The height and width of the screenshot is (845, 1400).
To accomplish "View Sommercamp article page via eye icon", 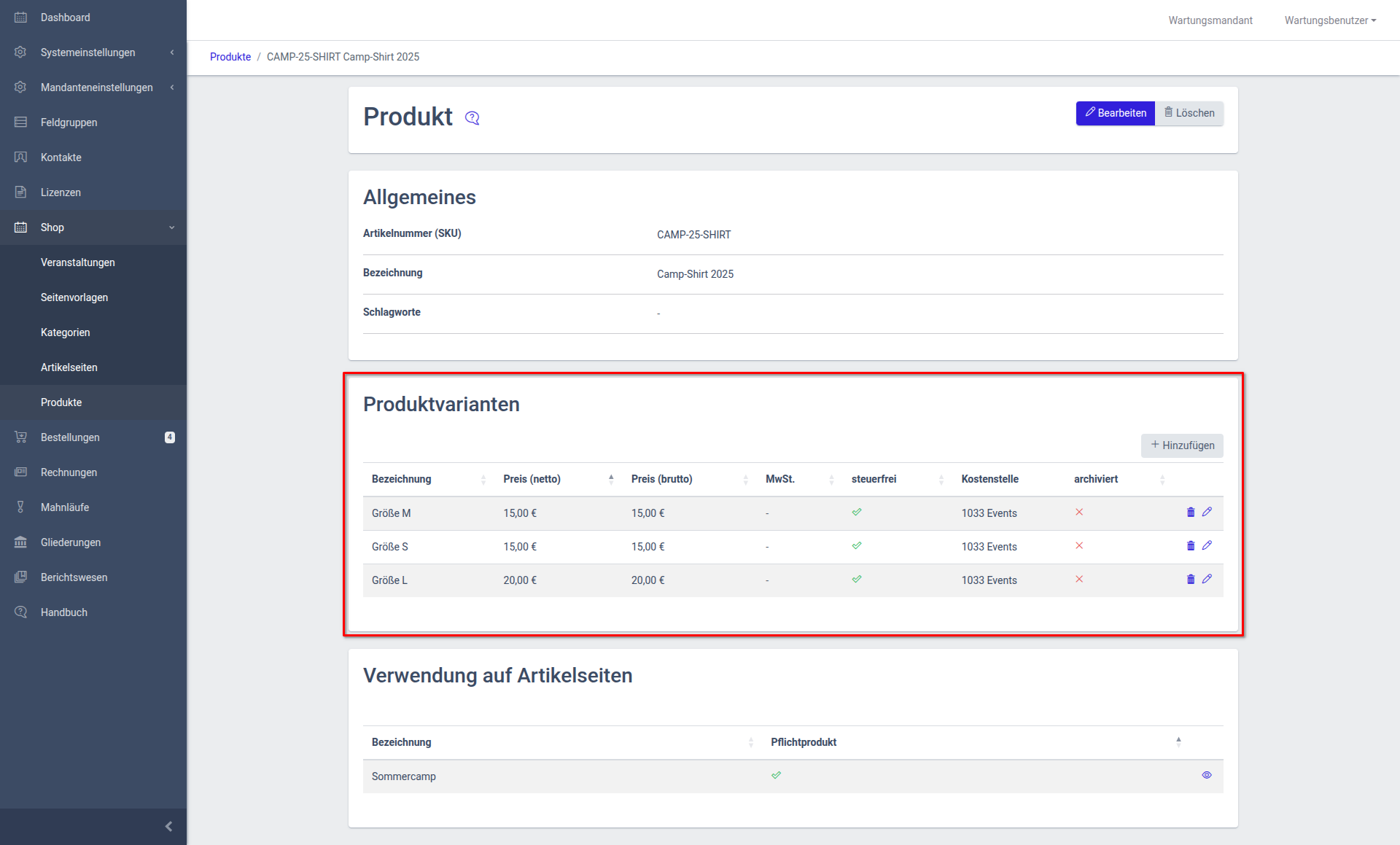I will [1207, 776].
